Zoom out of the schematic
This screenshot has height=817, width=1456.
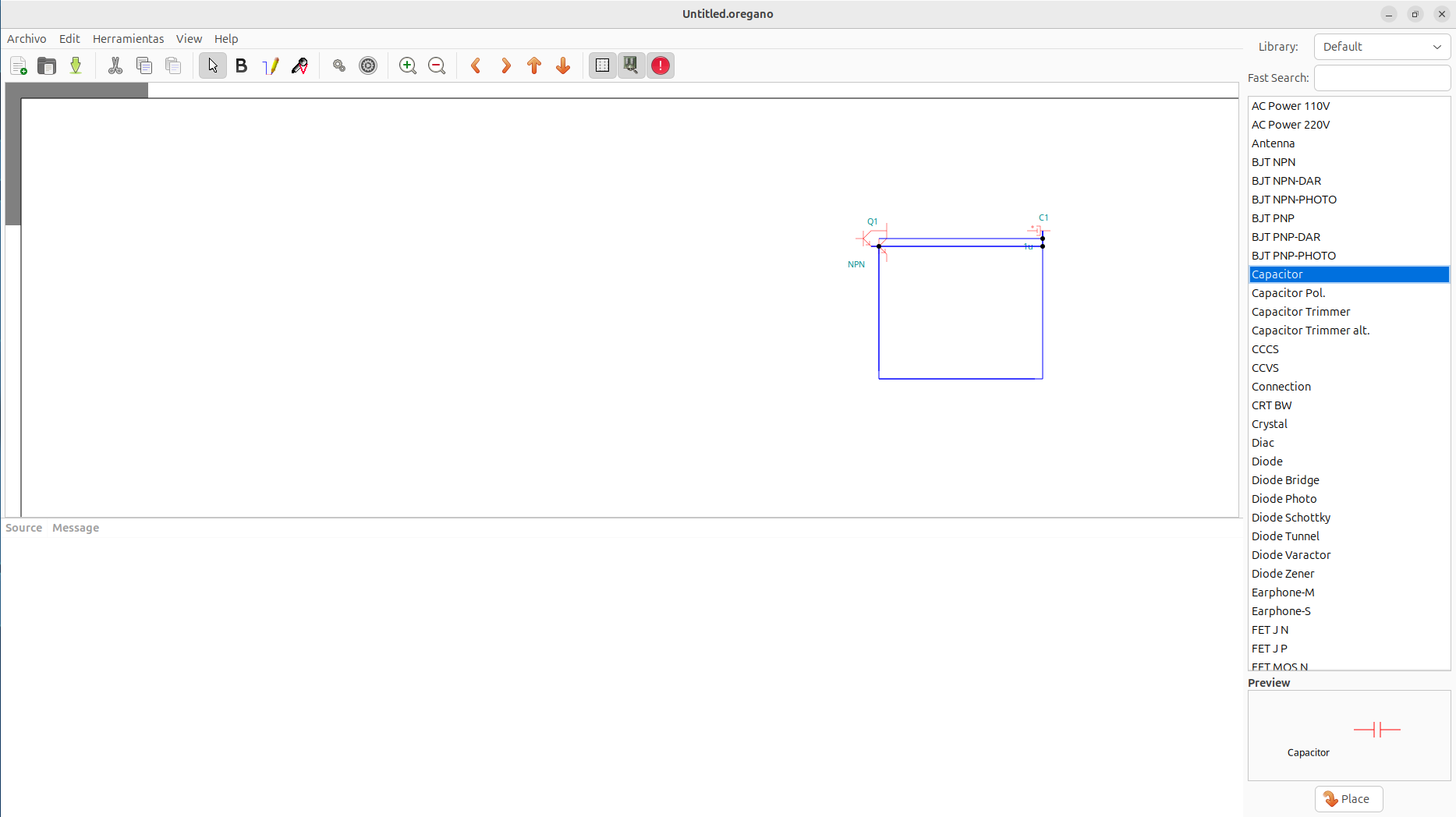(x=437, y=66)
